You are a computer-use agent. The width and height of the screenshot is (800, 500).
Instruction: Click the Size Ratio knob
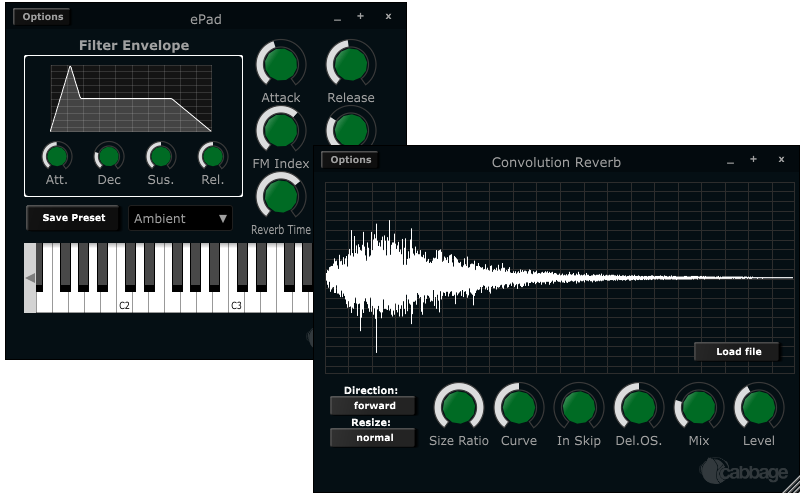[459, 407]
